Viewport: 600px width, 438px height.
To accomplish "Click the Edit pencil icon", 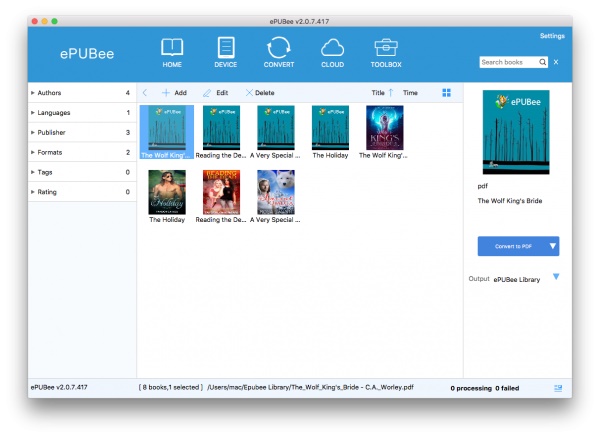I will 207,93.
